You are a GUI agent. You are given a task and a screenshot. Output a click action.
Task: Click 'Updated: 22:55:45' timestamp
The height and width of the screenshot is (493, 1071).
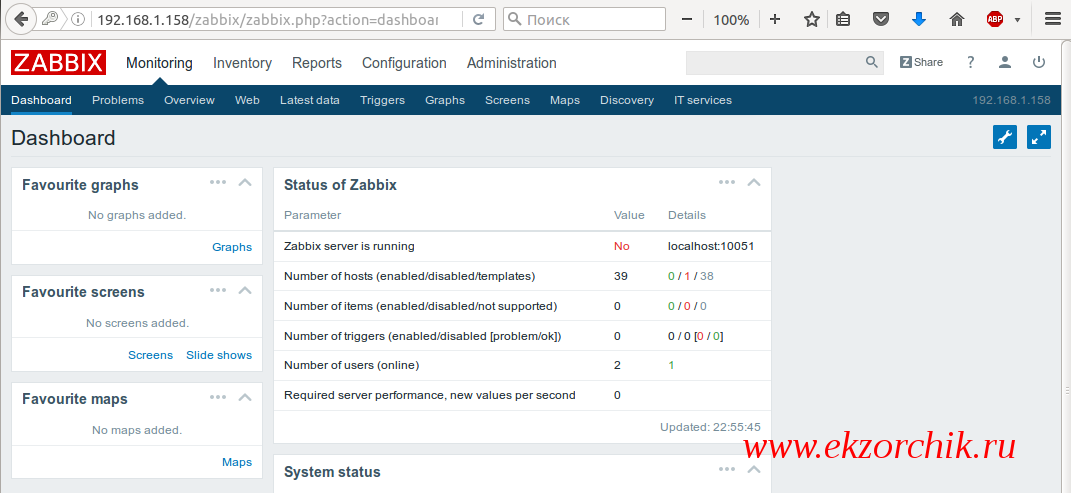(x=710, y=427)
